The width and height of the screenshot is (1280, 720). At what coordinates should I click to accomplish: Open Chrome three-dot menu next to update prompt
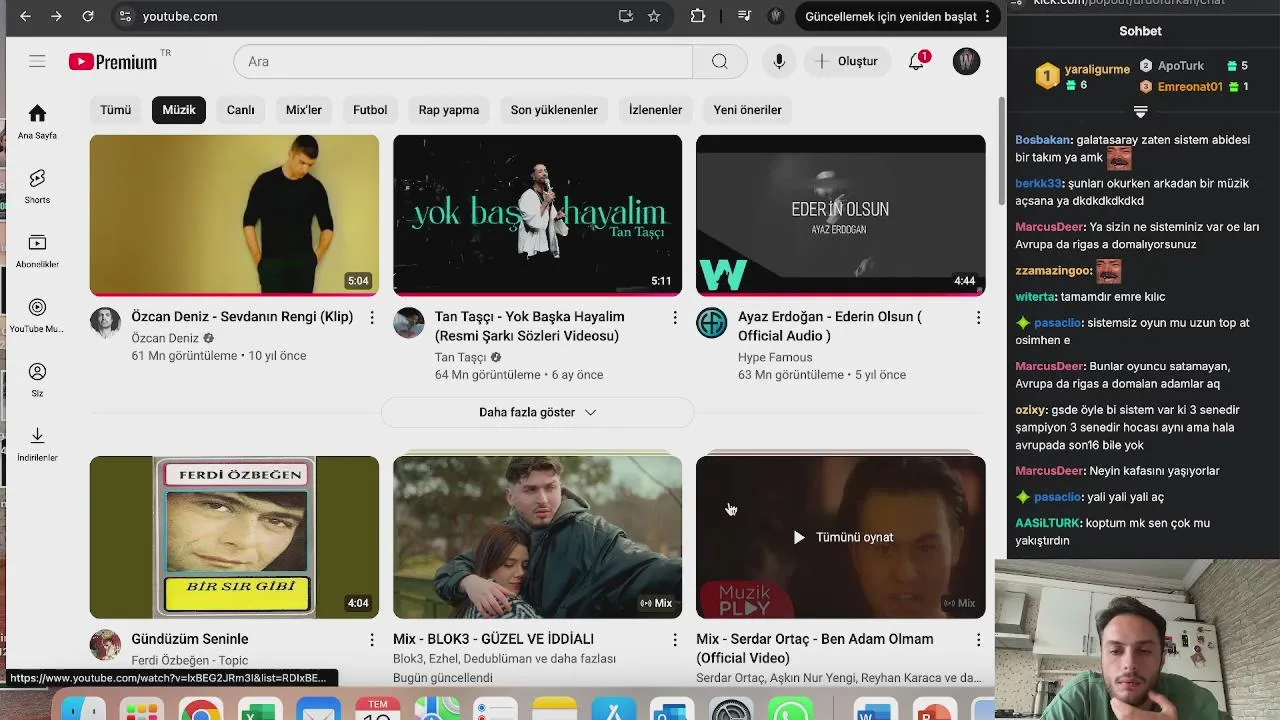pos(987,16)
